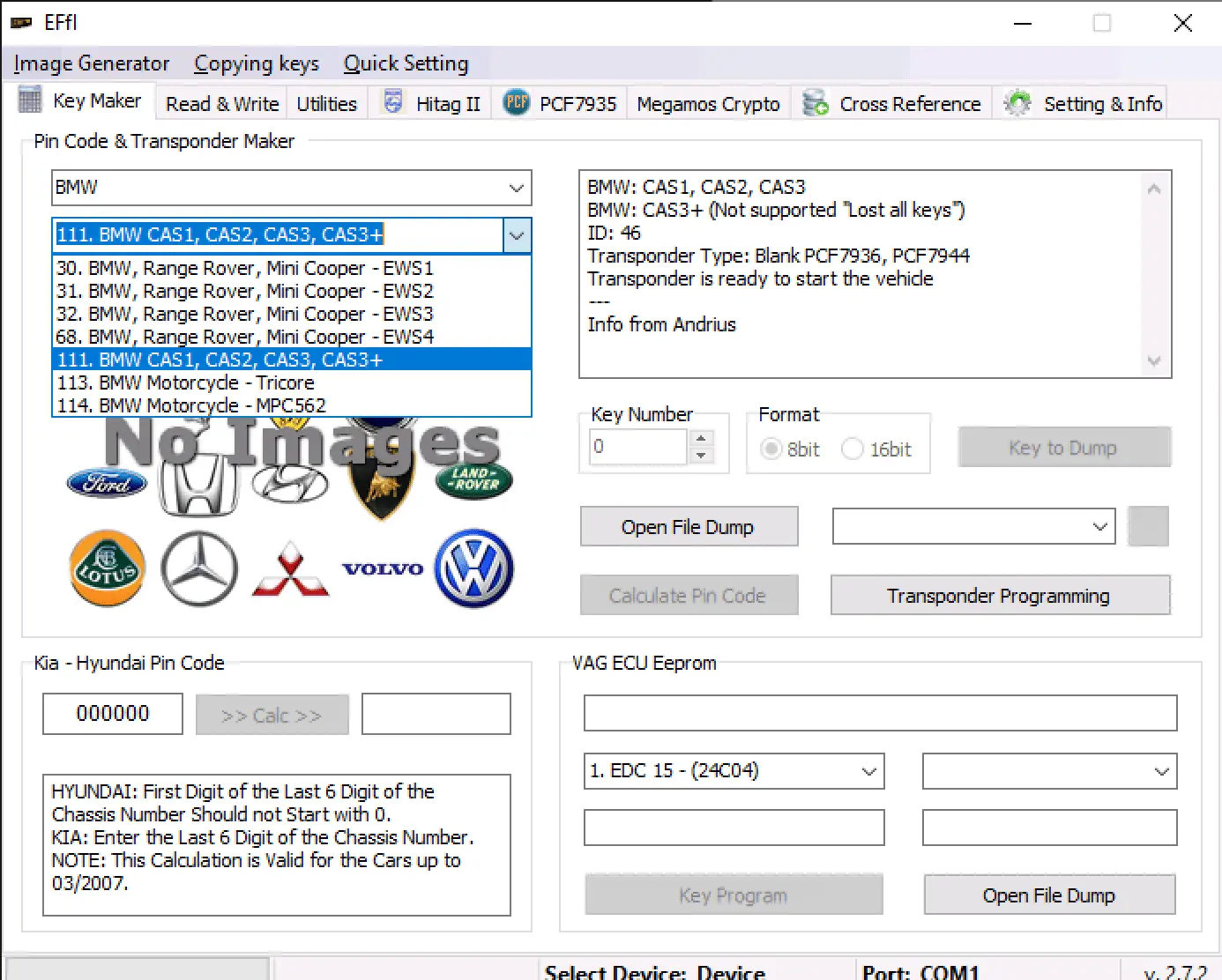Click the Volvo logo
Image resolution: width=1222 pixels, height=980 pixels.
coord(383,569)
